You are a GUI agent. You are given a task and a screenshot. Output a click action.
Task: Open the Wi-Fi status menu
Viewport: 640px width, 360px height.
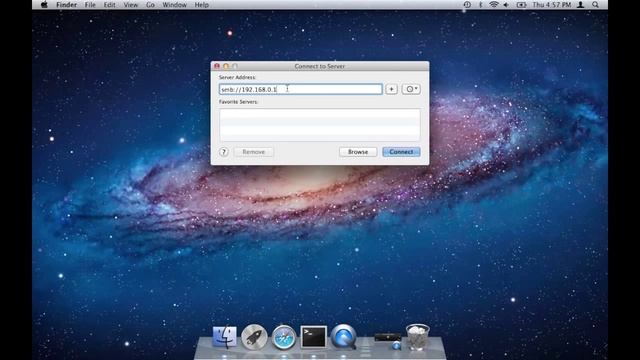[493, 5]
